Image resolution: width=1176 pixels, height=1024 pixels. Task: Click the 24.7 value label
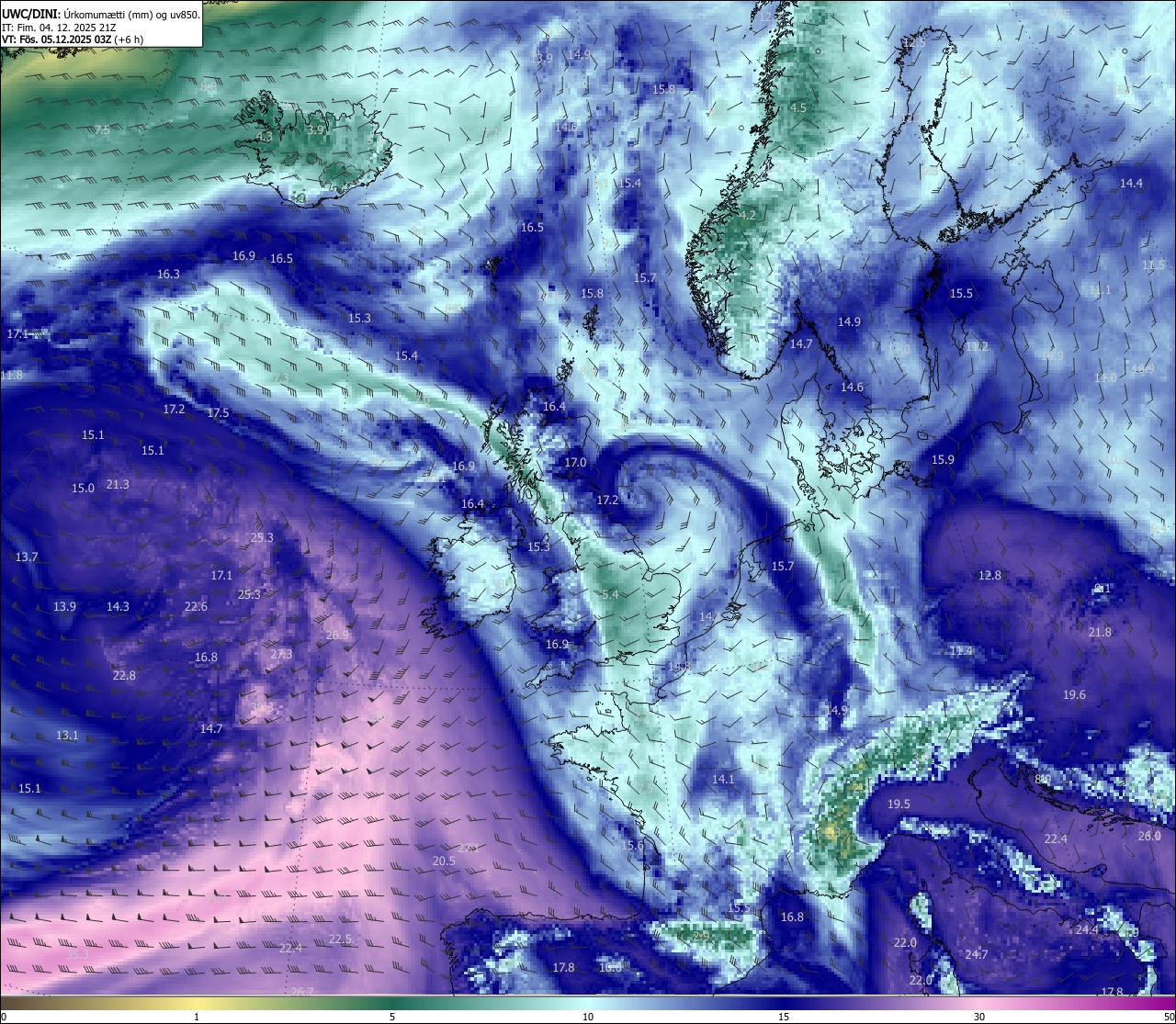[x=977, y=954]
